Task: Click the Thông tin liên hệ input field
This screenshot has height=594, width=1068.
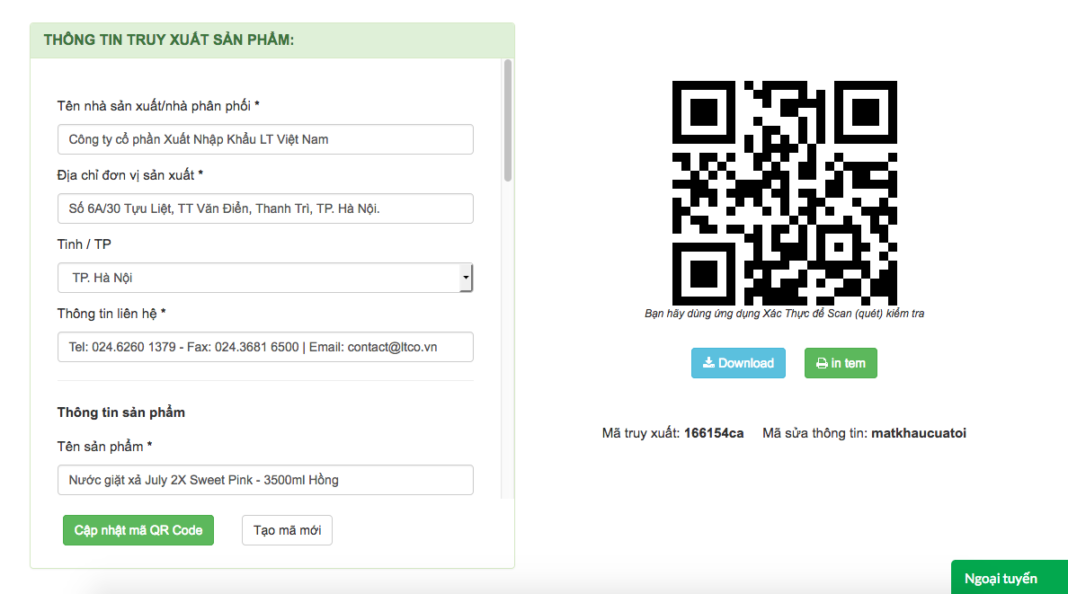Action: 265,347
